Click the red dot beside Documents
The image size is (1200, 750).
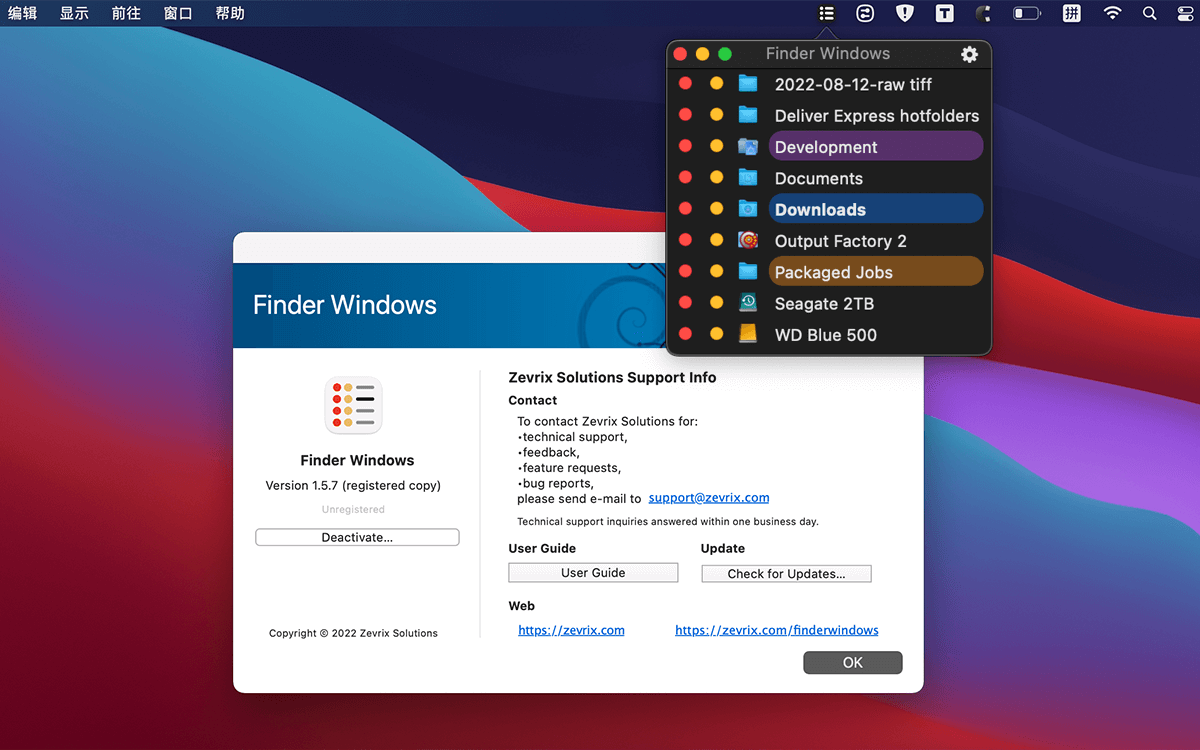[x=685, y=177]
